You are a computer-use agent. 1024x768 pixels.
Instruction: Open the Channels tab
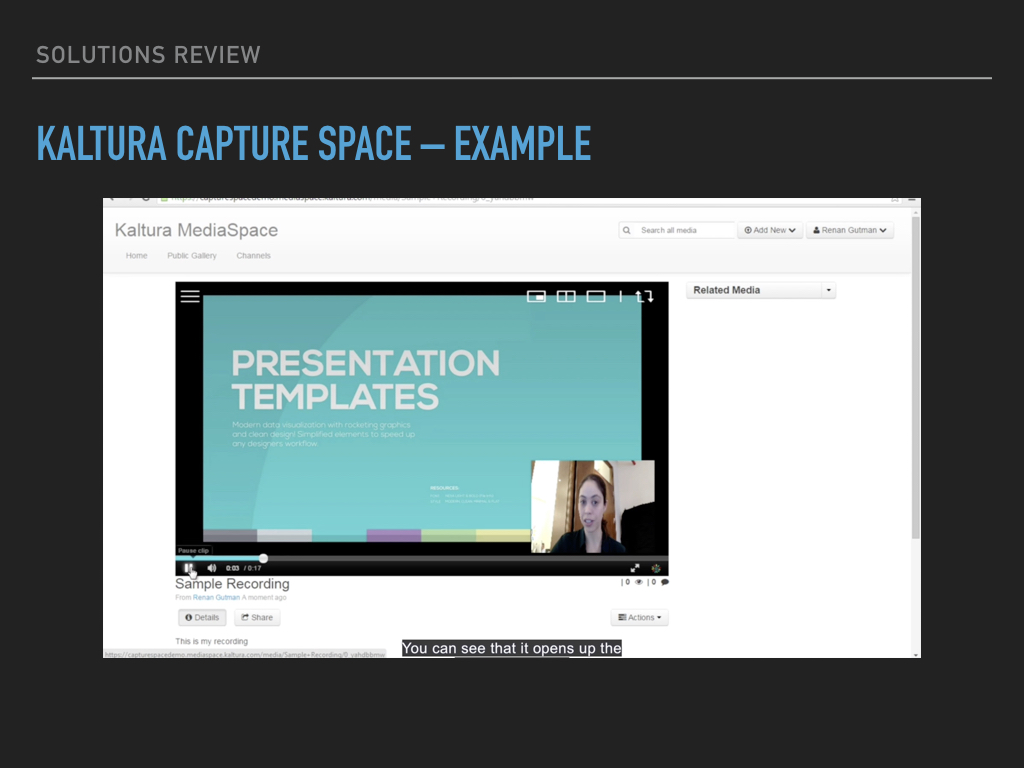[253, 256]
